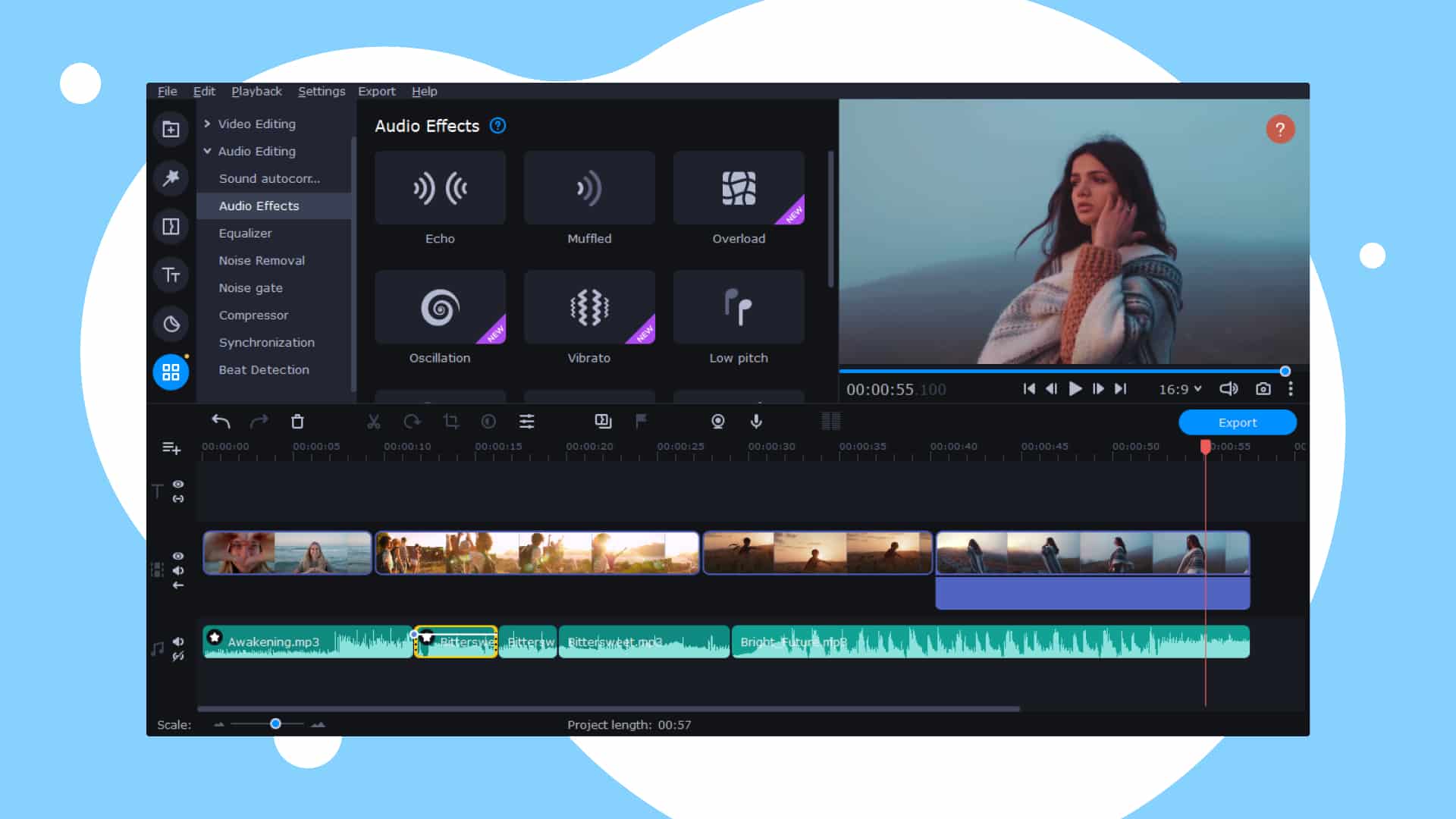Hide the titles track eye icon
The image size is (1456, 819).
pyautogui.click(x=178, y=484)
